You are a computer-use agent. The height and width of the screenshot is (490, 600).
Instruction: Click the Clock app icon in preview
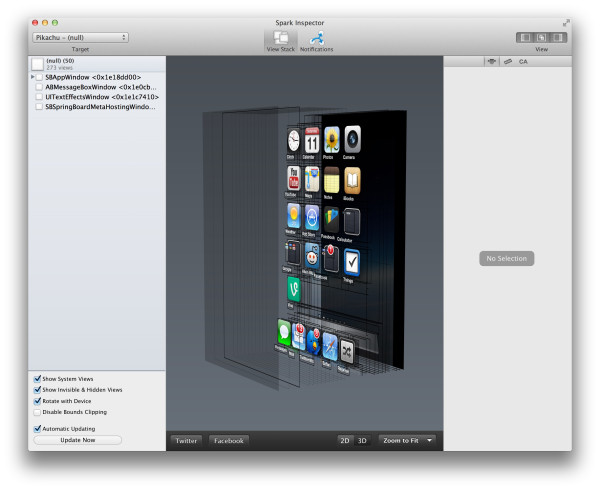coord(293,141)
